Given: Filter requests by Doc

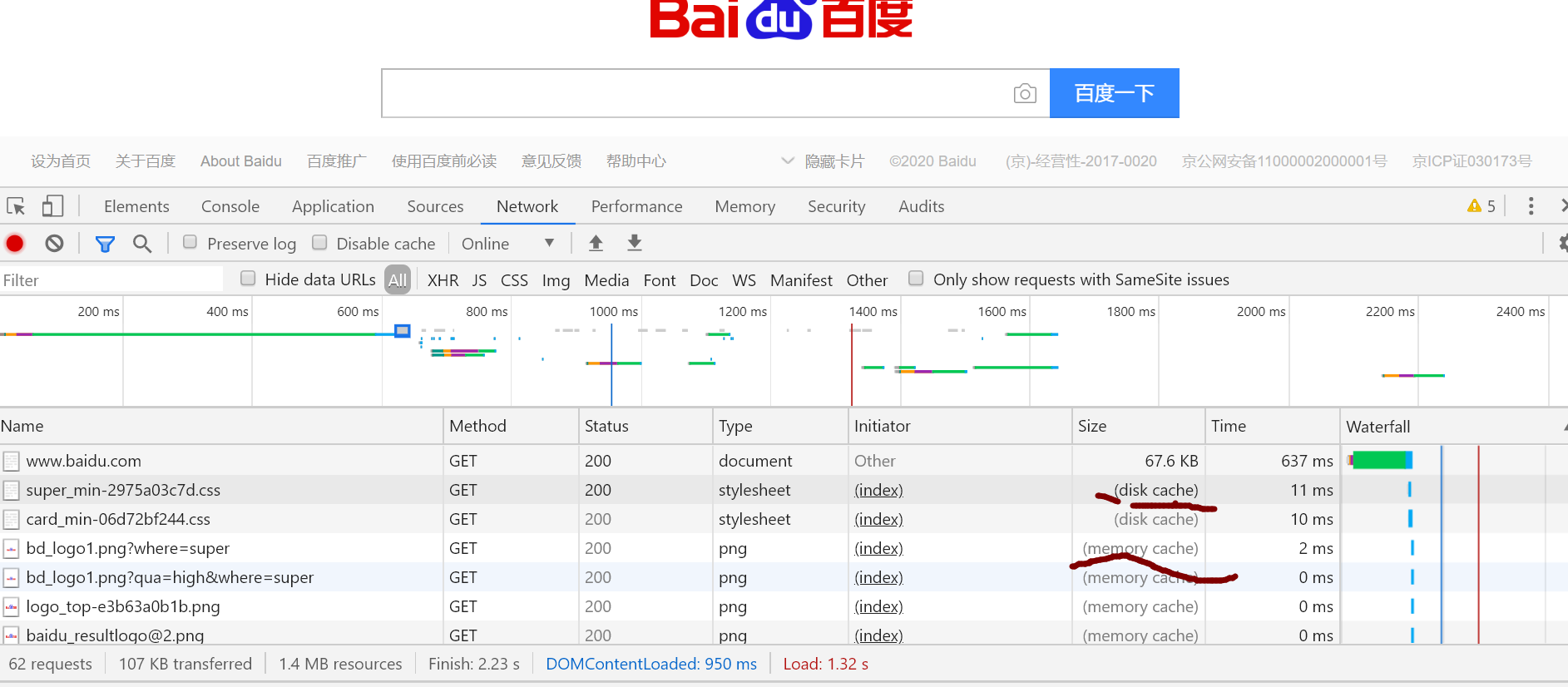Looking at the screenshot, I should pos(704,280).
